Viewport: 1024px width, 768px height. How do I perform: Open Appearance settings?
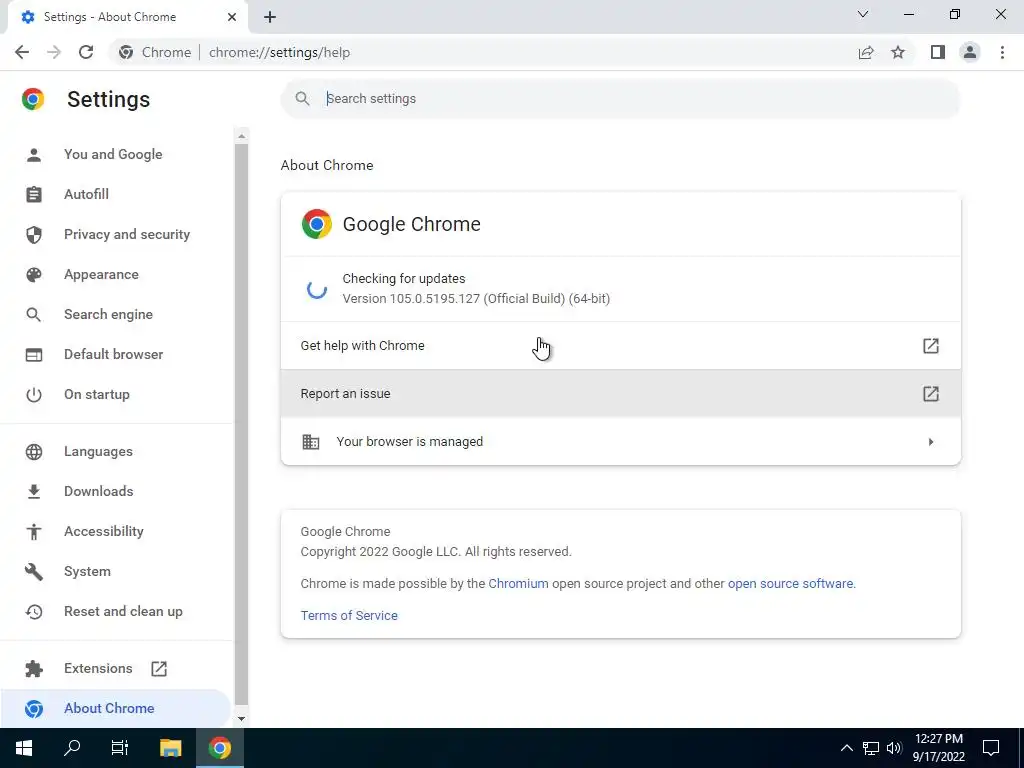[x=116, y=274]
